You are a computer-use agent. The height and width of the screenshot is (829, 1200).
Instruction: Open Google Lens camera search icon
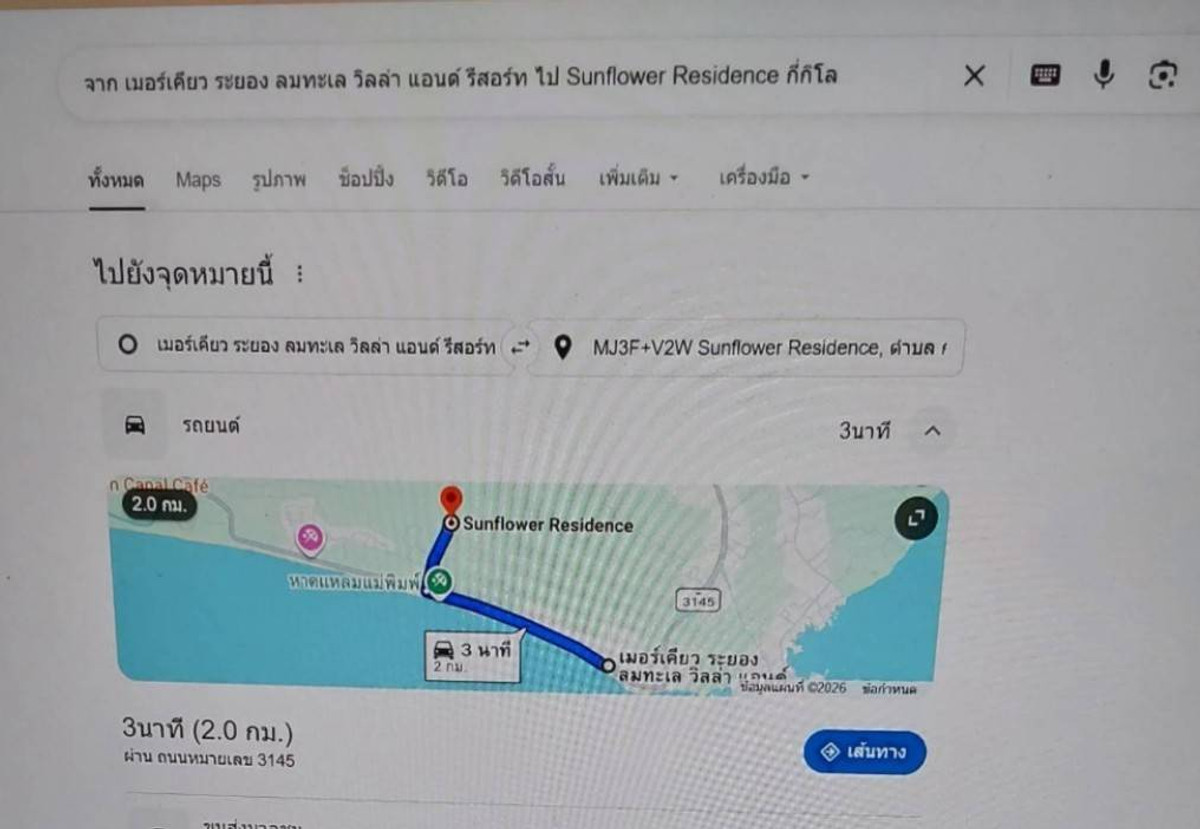point(1163,75)
